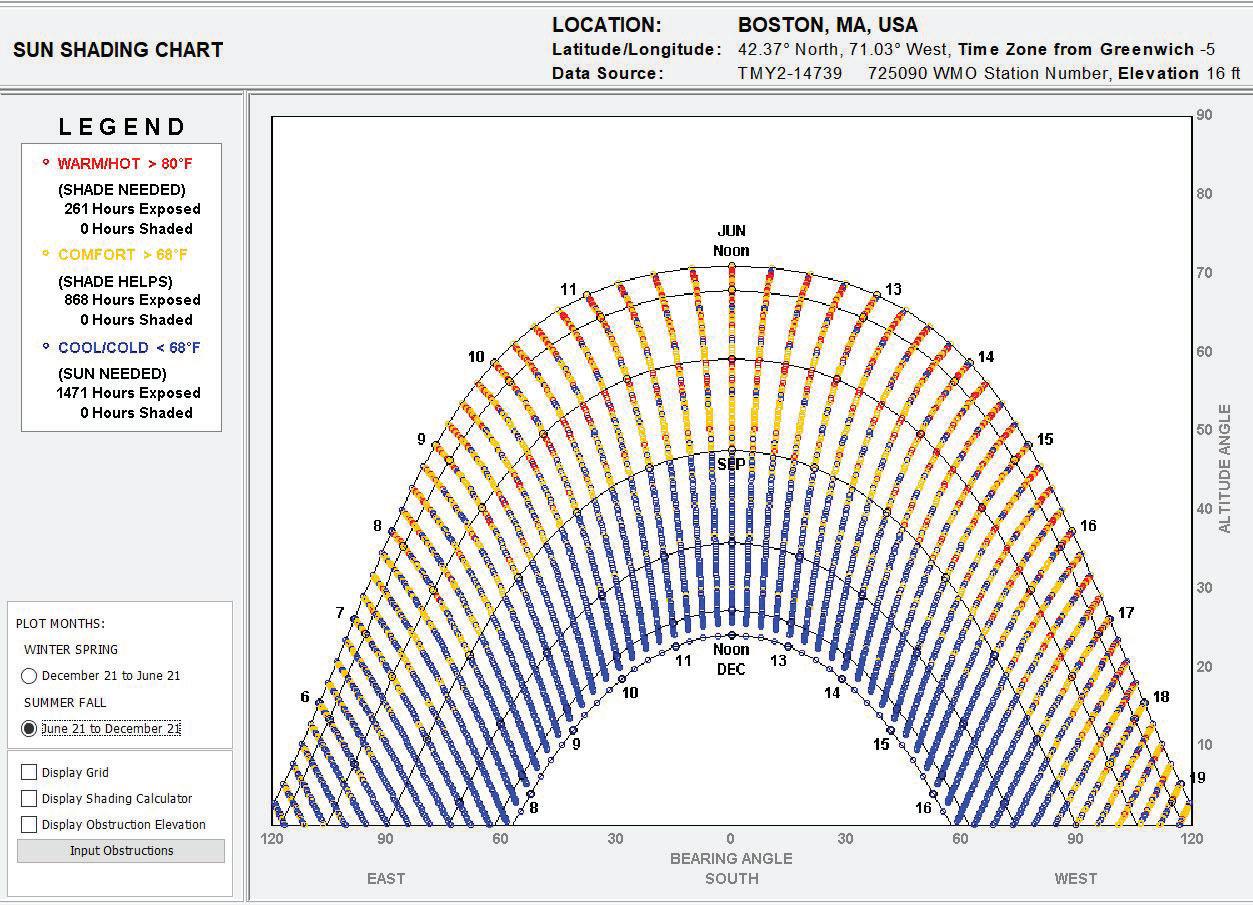This screenshot has width=1253, height=905.
Task: Click the JUN Noon label on chart
Action: 731,241
